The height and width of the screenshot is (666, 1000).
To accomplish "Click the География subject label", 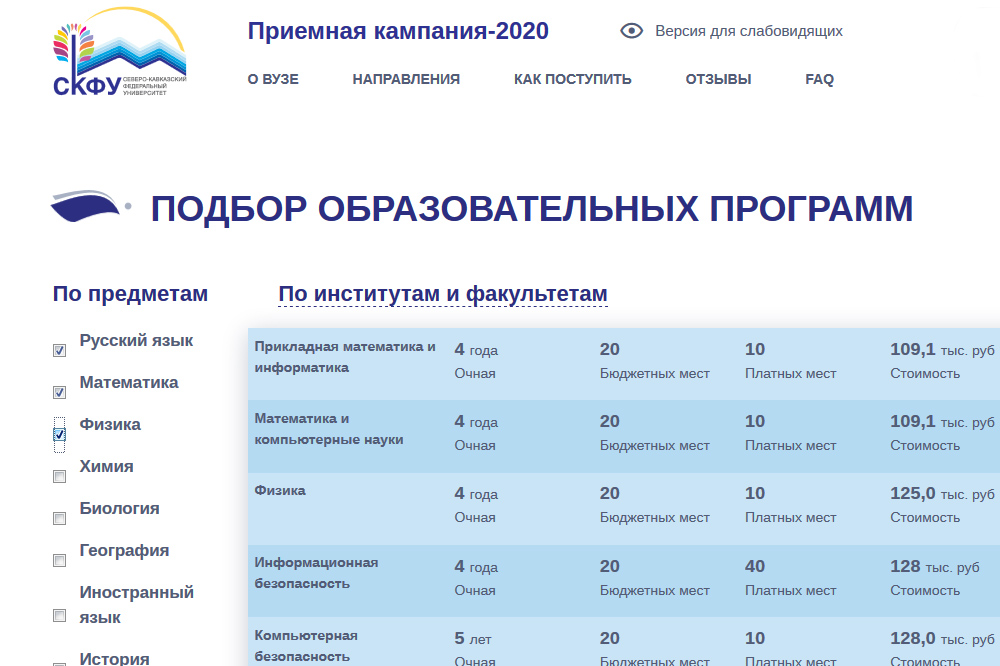I will (124, 551).
